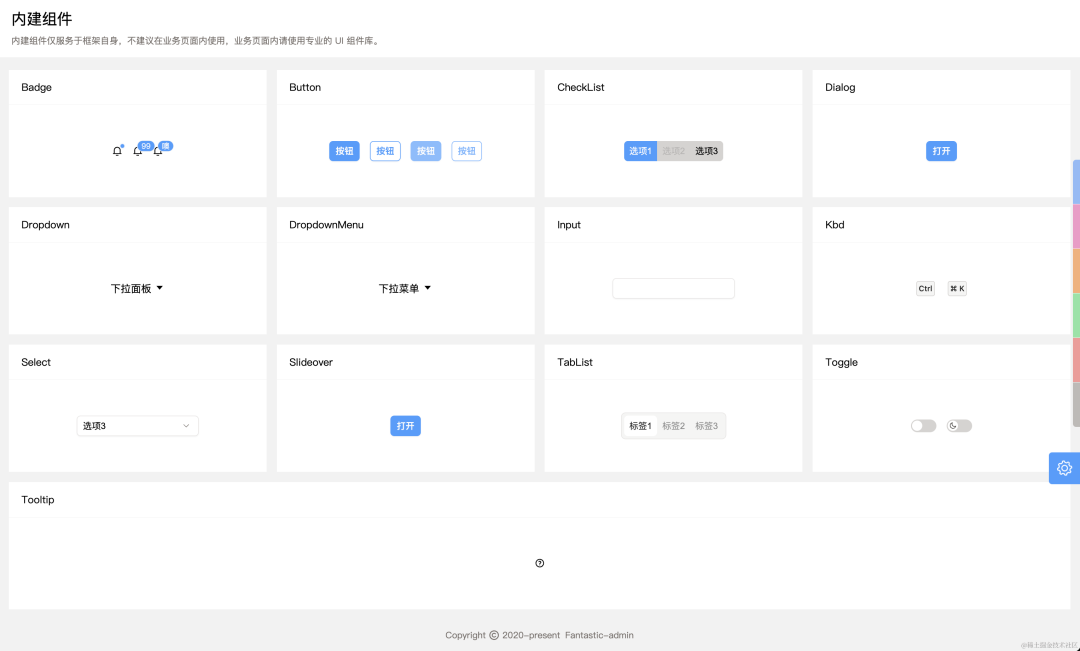
Task: Click the copyright symbol in footer
Action: pos(494,635)
